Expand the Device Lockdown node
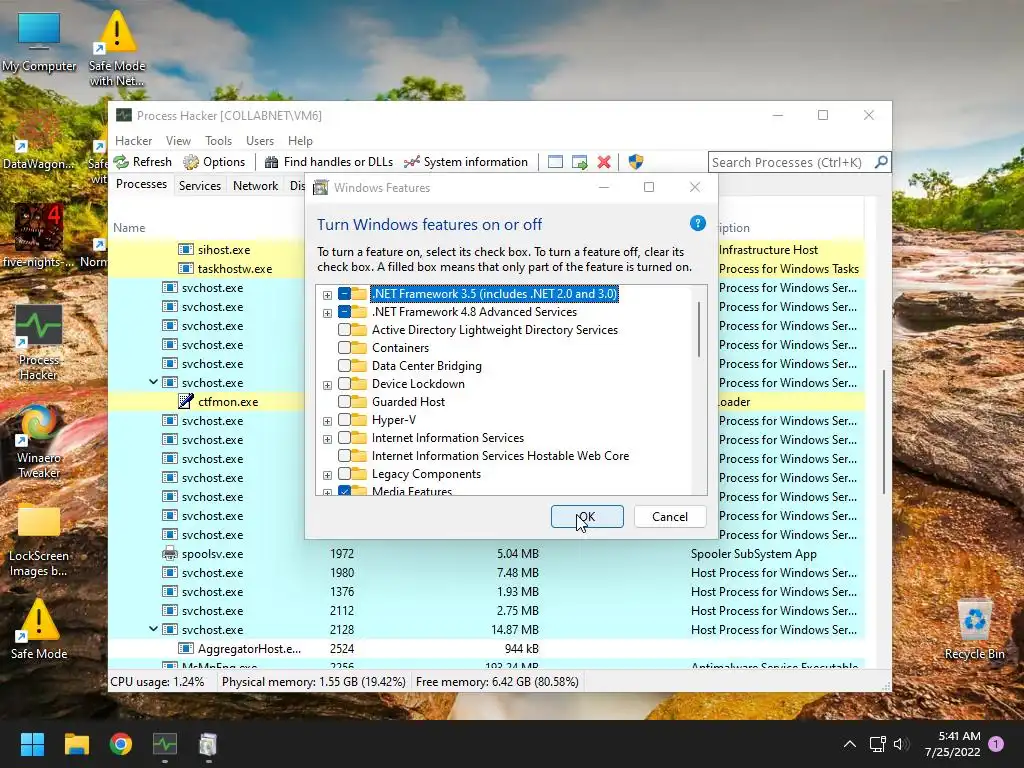Viewport: 1024px width, 768px height. (327, 385)
